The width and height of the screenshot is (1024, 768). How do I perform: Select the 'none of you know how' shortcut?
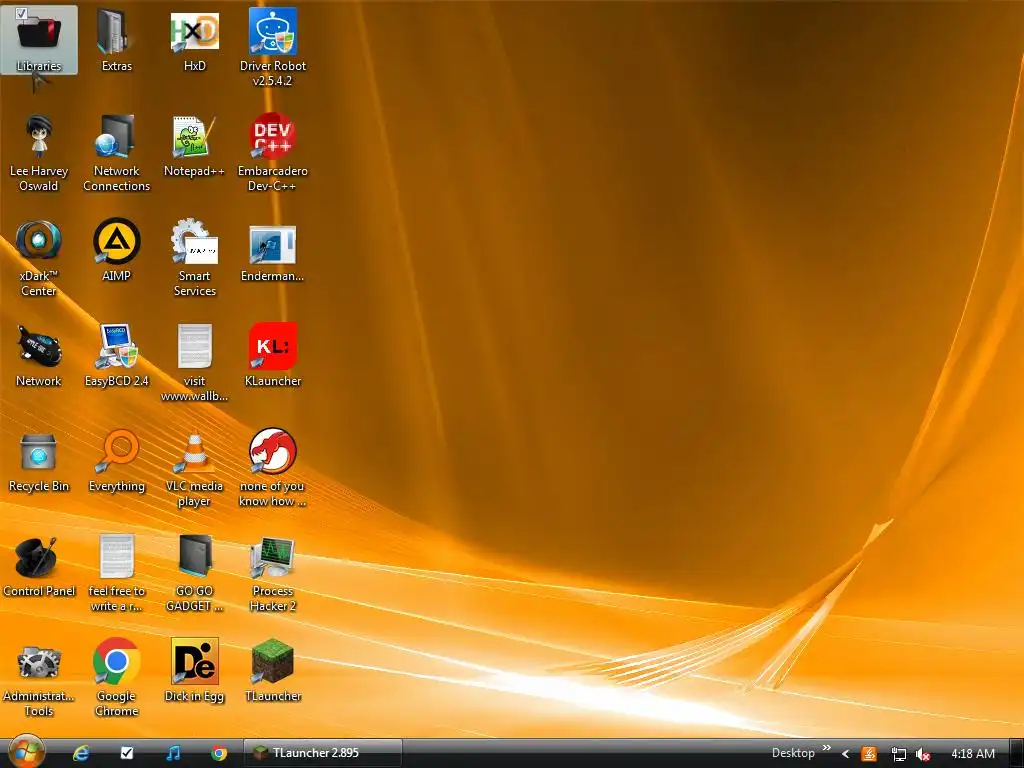click(x=273, y=468)
